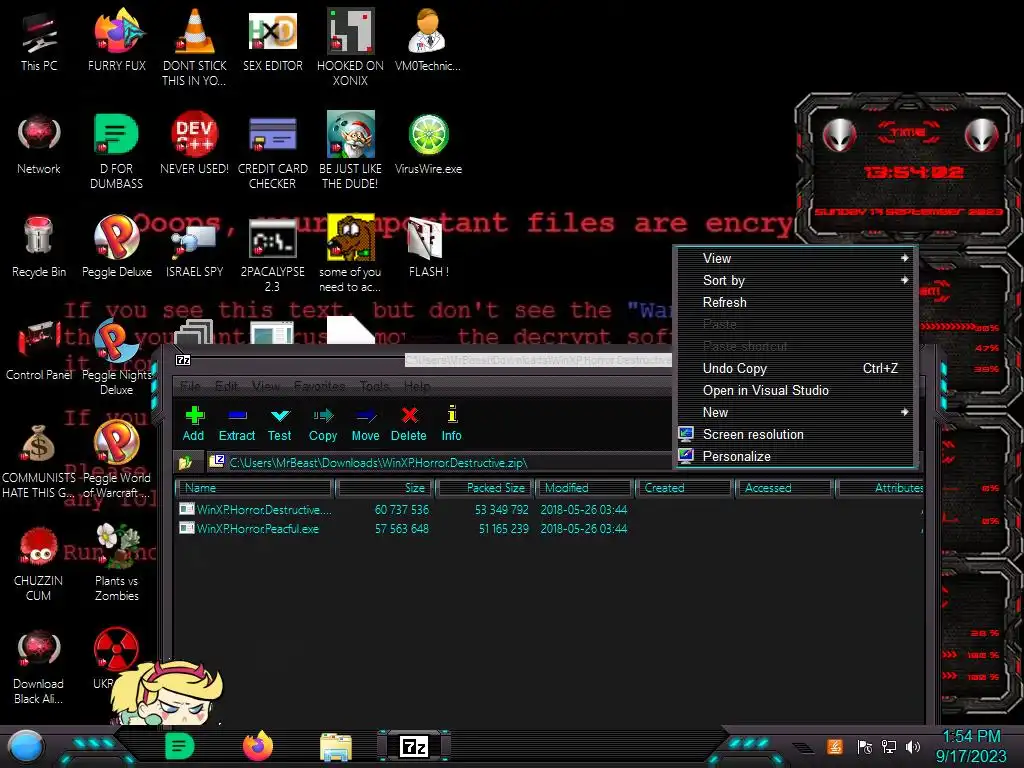The height and width of the screenshot is (768, 1024).
Task: Open the Favorites menu in 7-Zip
Action: pyautogui.click(x=319, y=386)
